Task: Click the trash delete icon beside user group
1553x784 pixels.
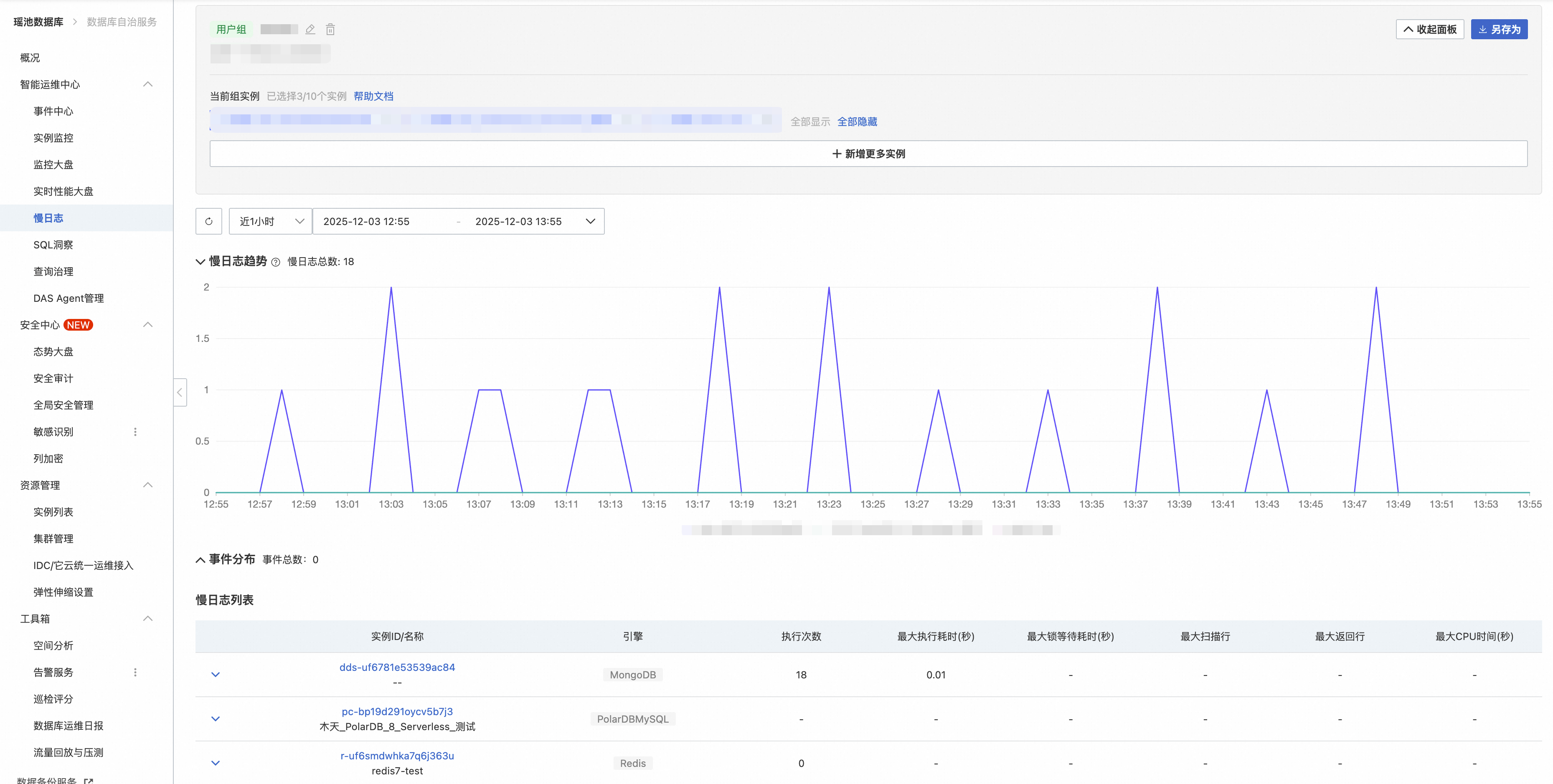Action: pyautogui.click(x=330, y=30)
